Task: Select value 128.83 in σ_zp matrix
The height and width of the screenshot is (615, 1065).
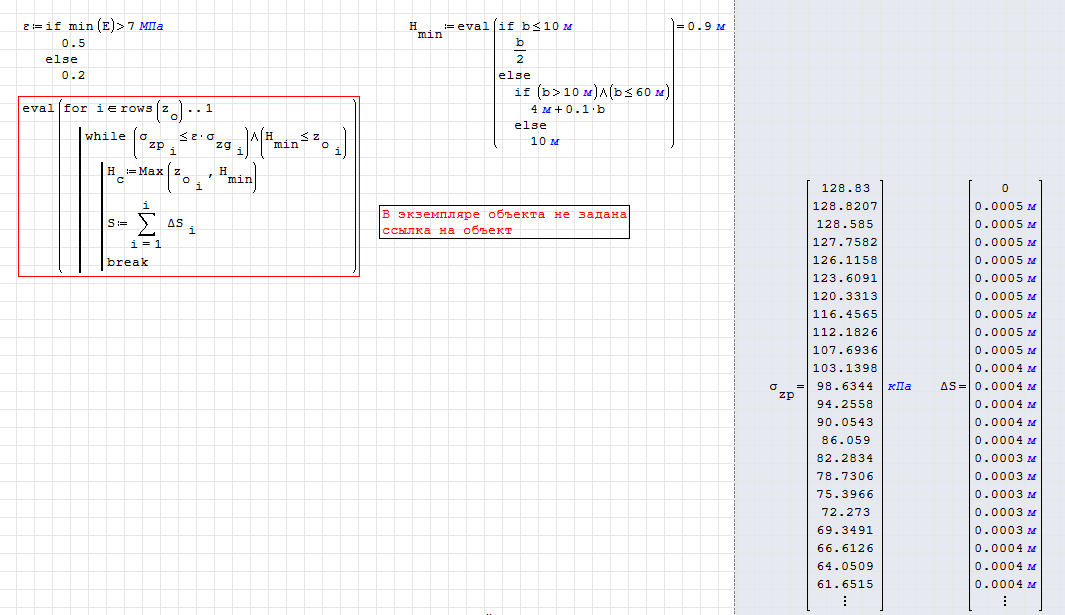Action: (845, 188)
